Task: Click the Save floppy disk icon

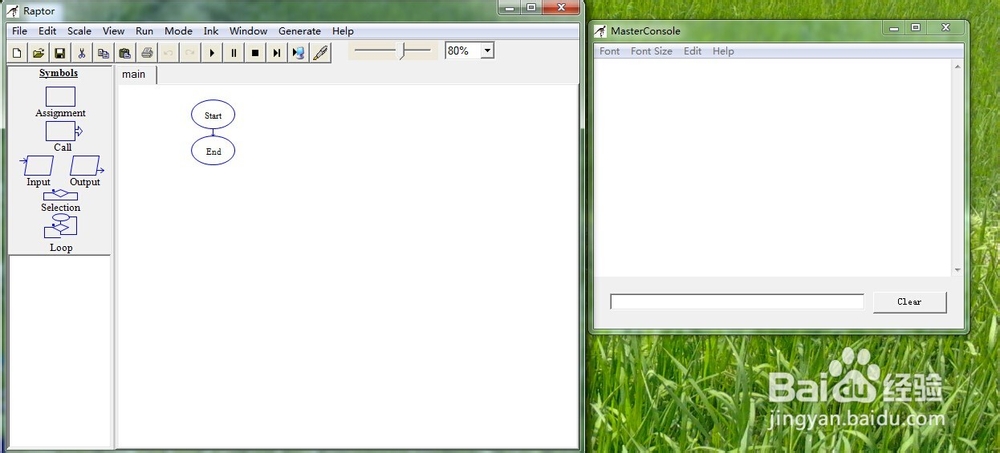Action: coord(60,53)
